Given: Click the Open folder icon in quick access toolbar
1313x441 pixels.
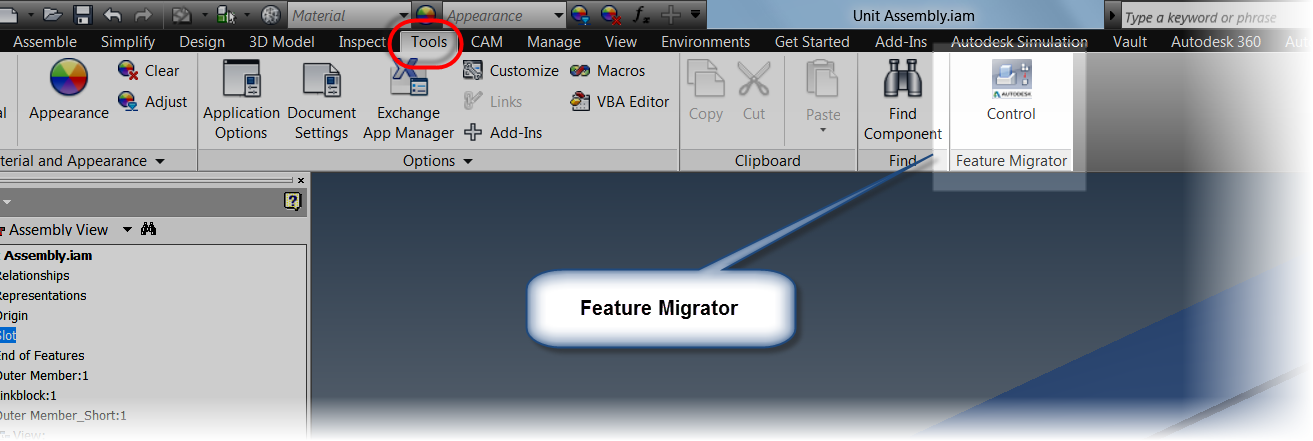Looking at the screenshot, I should pos(54,15).
